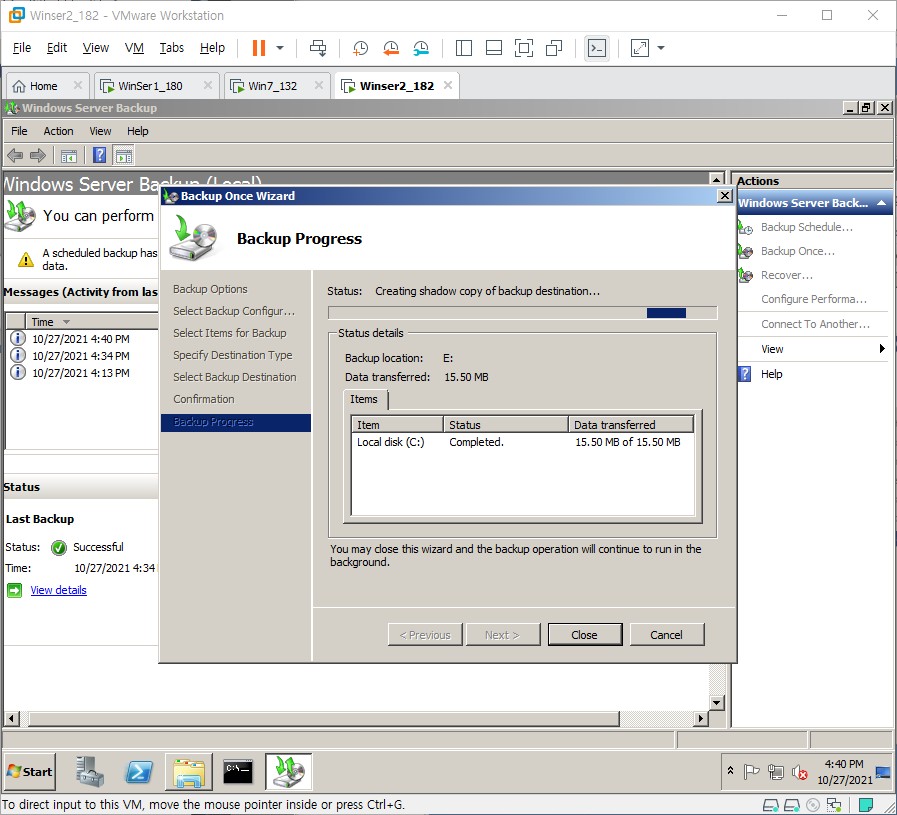
Task: Open View menu in Windows Server Backup
Action: pos(100,131)
